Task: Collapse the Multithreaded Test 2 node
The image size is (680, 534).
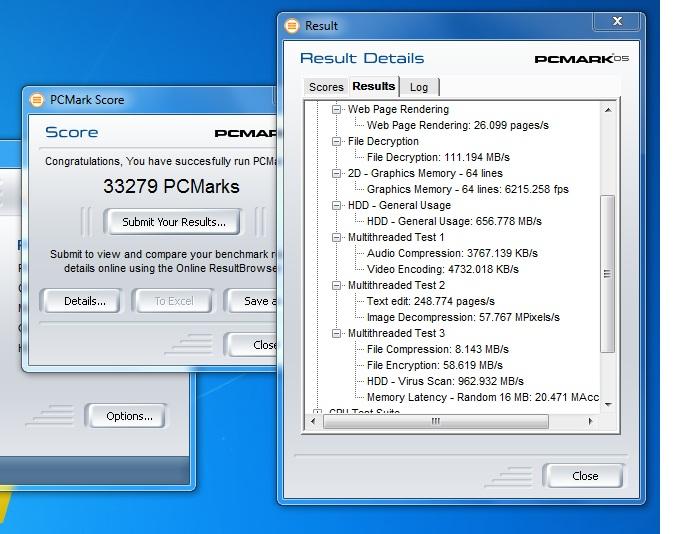Action: click(336, 285)
